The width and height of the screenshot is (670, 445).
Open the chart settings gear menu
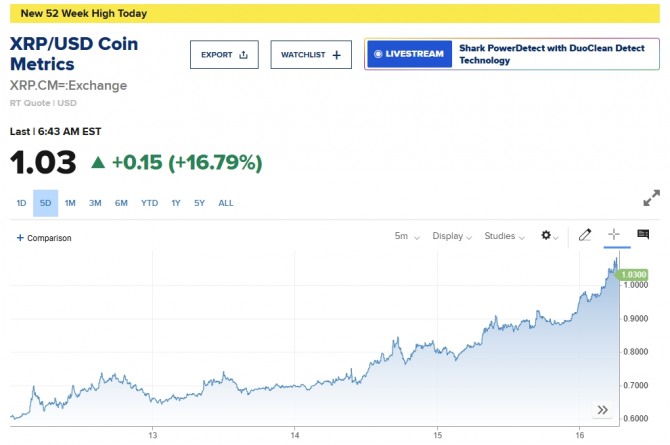click(548, 236)
